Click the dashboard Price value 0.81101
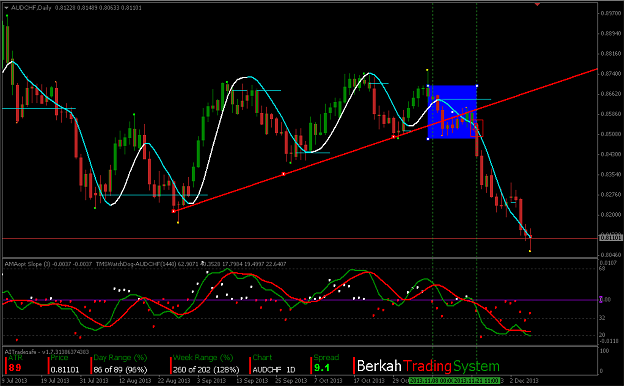This screenshot has height=387, width=625. [65, 369]
